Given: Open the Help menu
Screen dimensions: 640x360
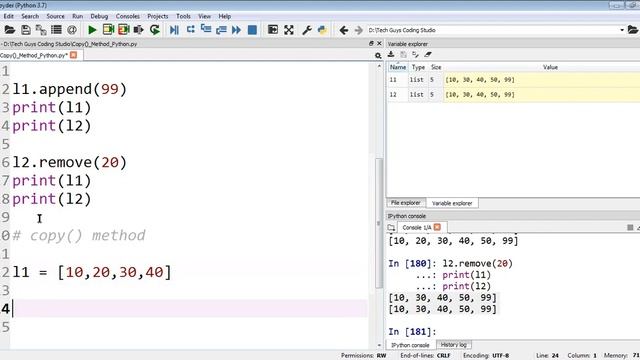Looking at the screenshot, I should [x=224, y=16].
